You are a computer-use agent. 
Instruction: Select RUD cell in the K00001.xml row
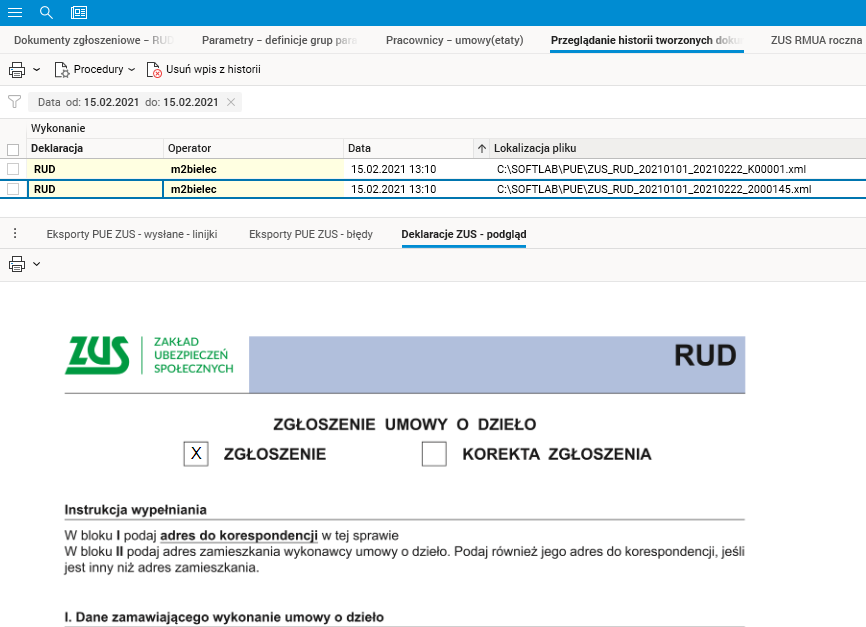click(x=95, y=169)
